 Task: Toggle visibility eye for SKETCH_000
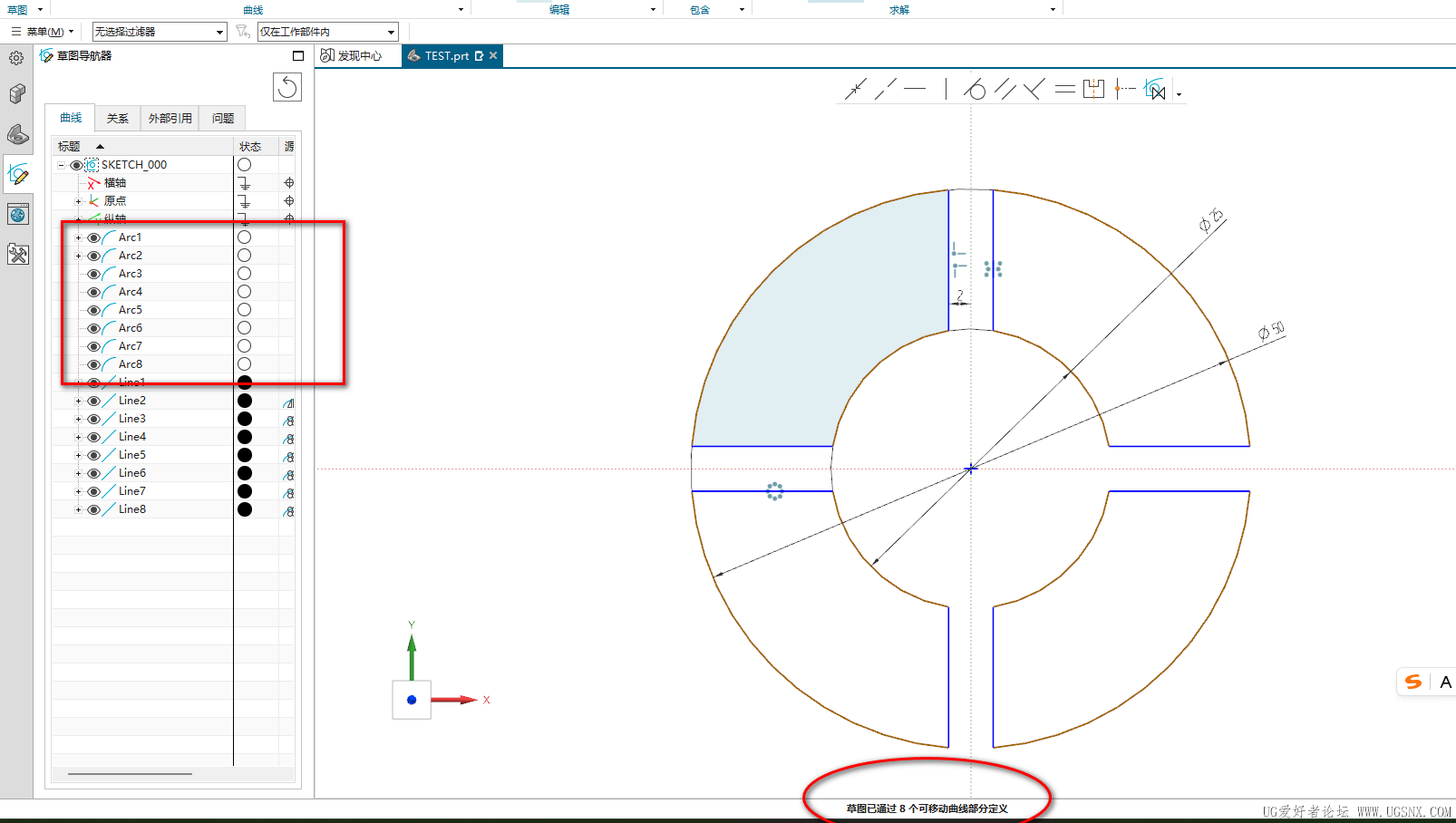(x=76, y=165)
